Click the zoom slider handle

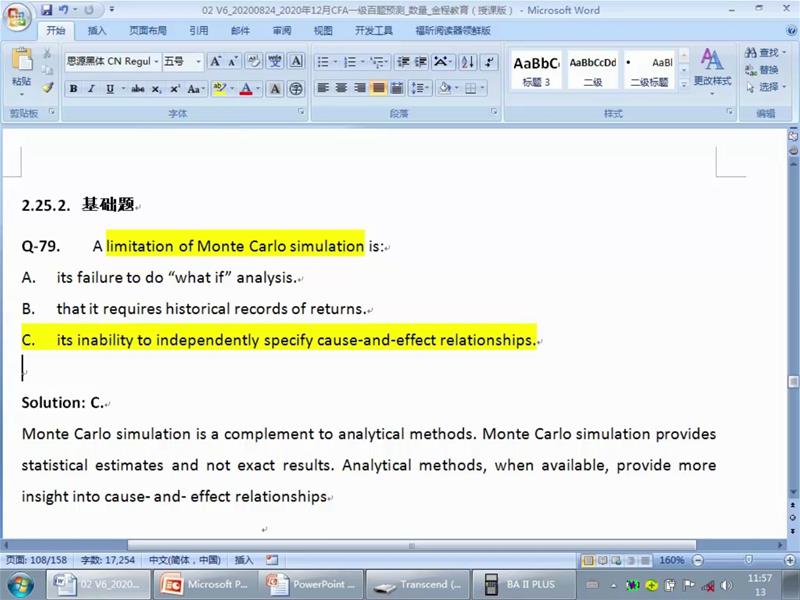coord(748,560)
